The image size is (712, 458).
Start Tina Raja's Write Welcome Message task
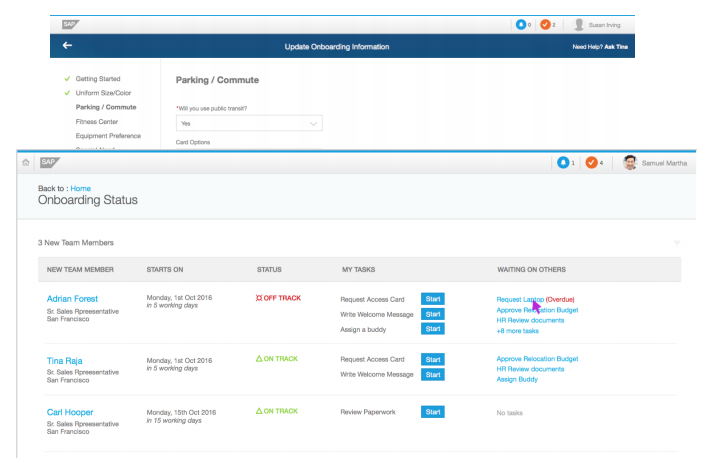click(432, 374)
